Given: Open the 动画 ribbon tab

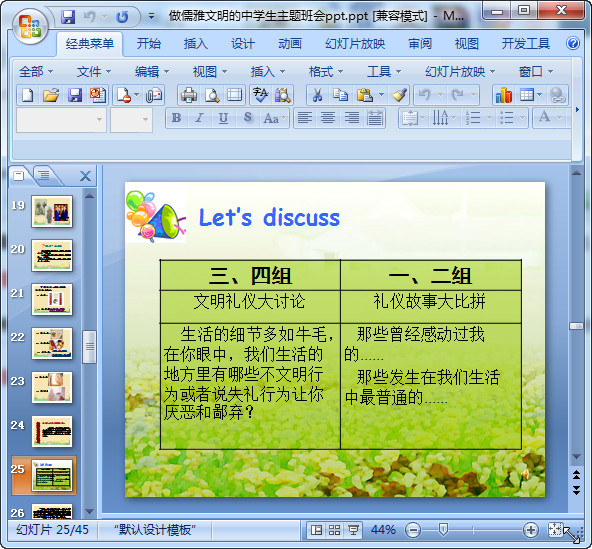Looking at the screenshot, I should (290, 44).
